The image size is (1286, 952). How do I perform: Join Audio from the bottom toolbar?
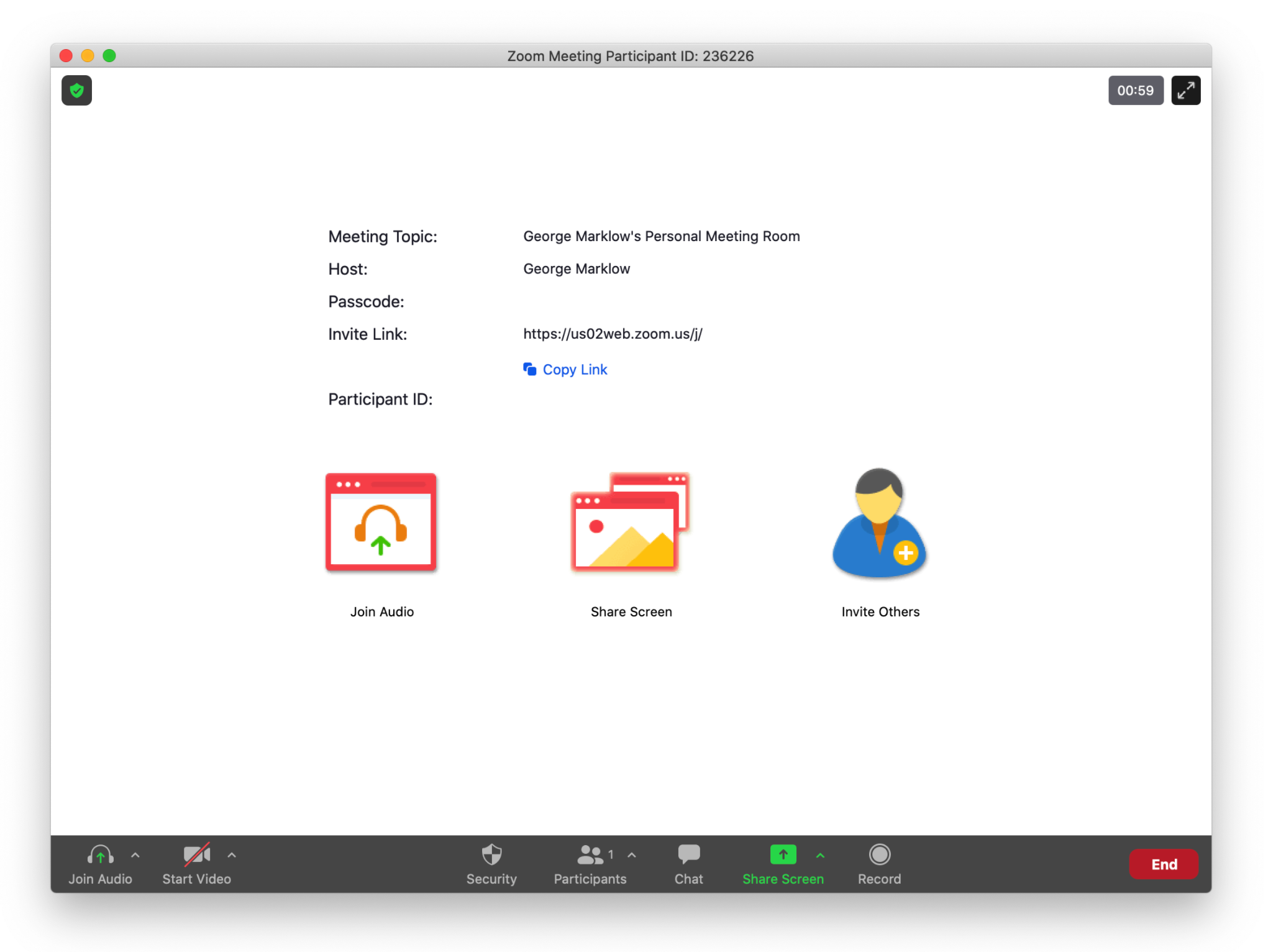[100, 864]
